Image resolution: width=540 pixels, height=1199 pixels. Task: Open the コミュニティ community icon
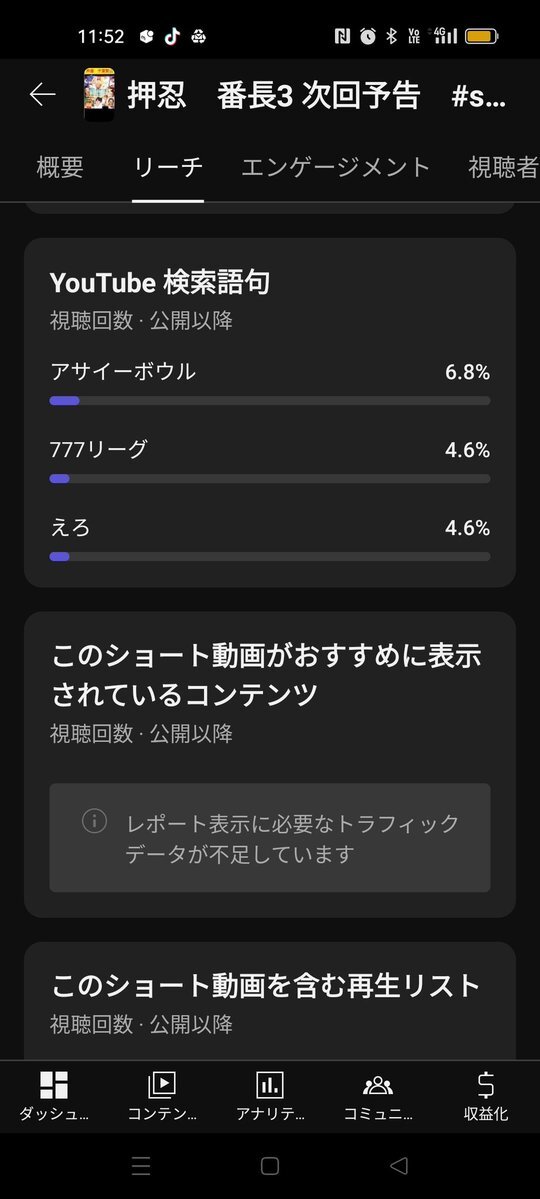click(378, 1084)
